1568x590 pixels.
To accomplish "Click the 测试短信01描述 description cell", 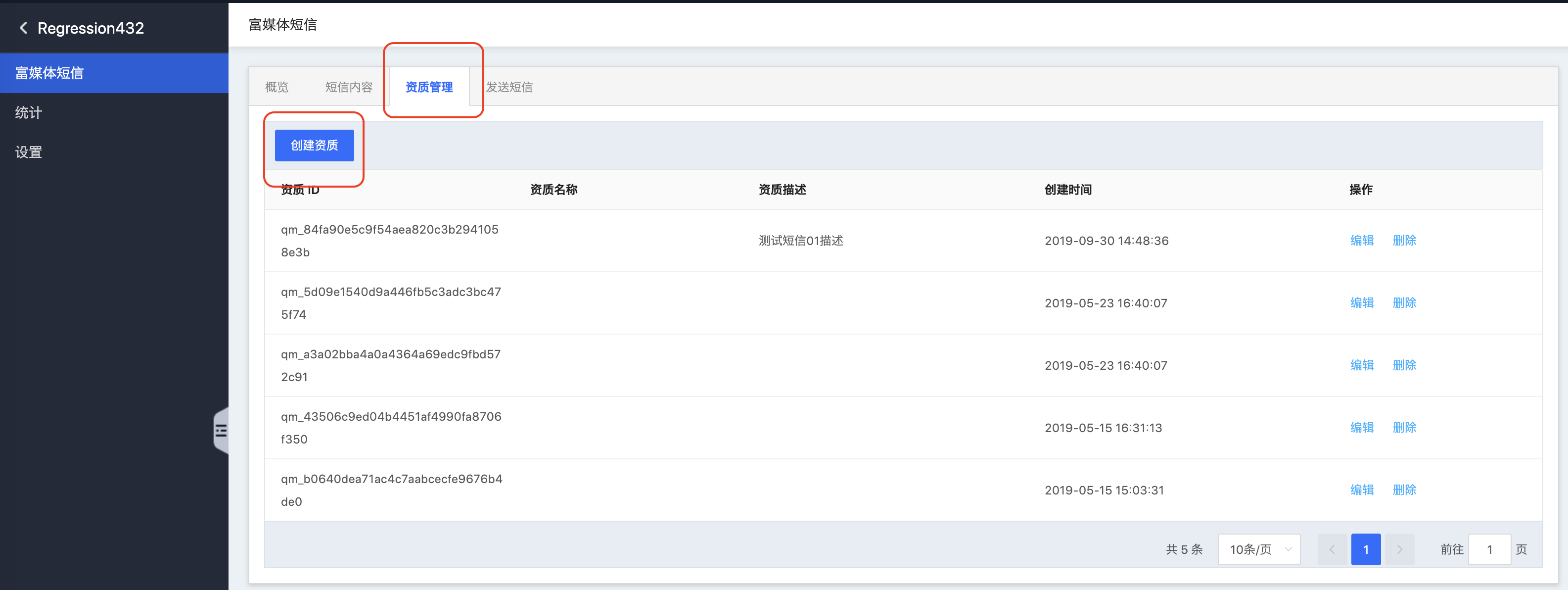I will tap(800, 241).
